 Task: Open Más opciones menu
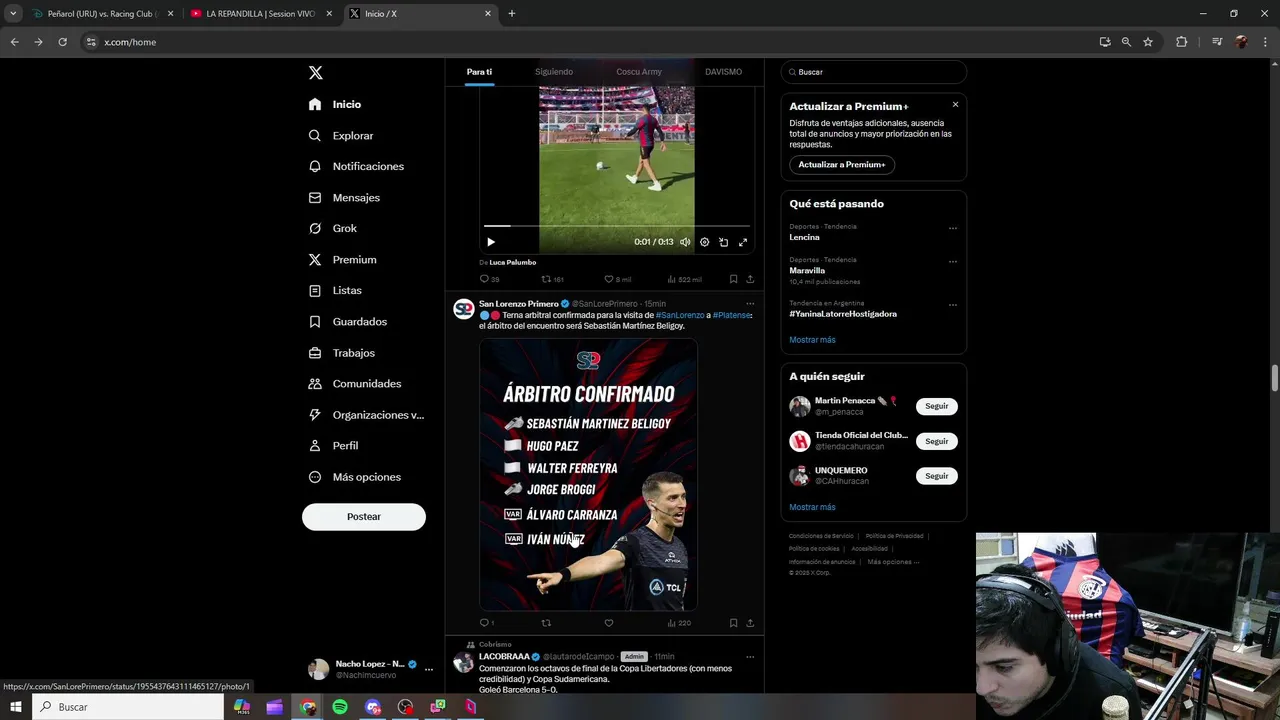(x=354, y=477)
